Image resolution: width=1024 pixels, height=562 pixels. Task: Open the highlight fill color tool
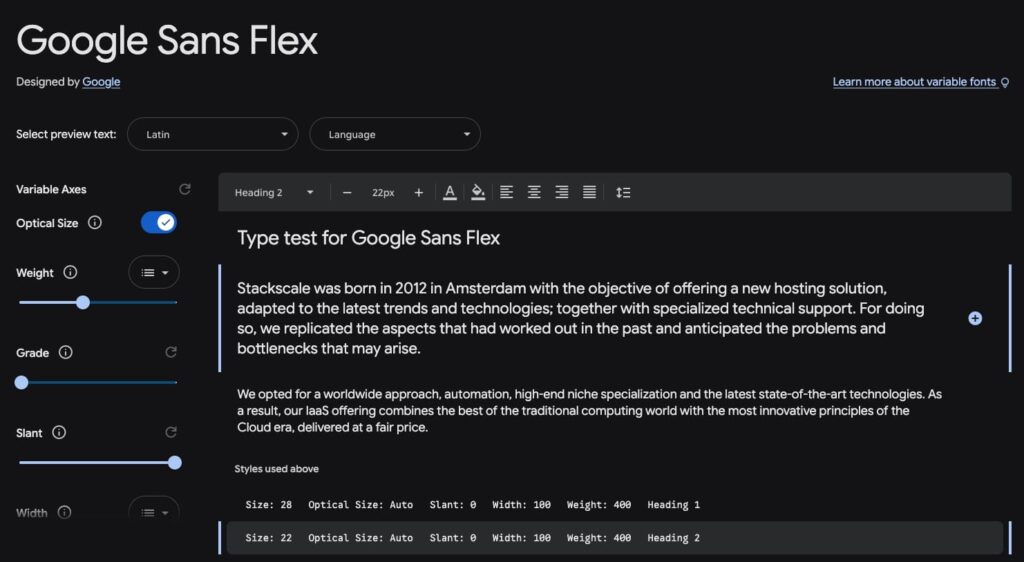(478, 192)
